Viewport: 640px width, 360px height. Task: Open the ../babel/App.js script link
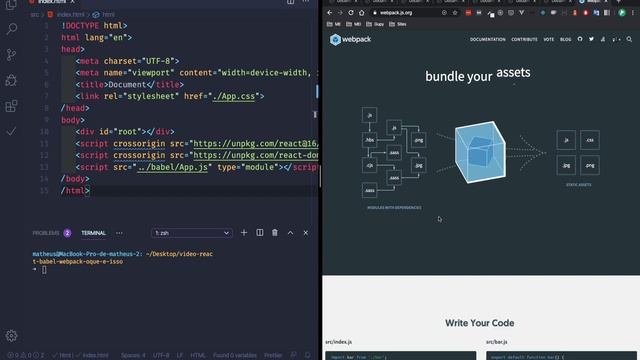(x=172, y=167)
